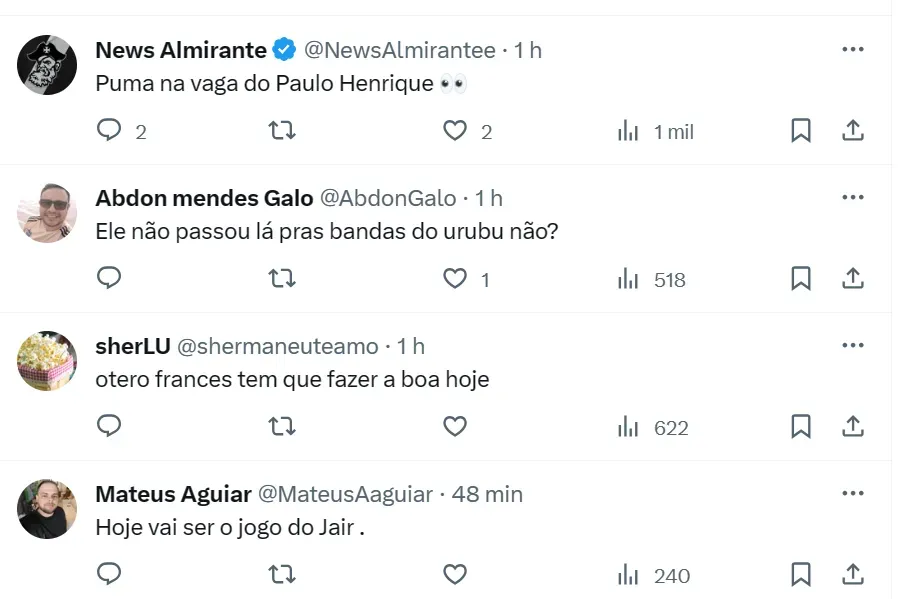This screenshot has height=599, width=914.
Task: Share the News Almirante tweet
Action: coord(853,131)
